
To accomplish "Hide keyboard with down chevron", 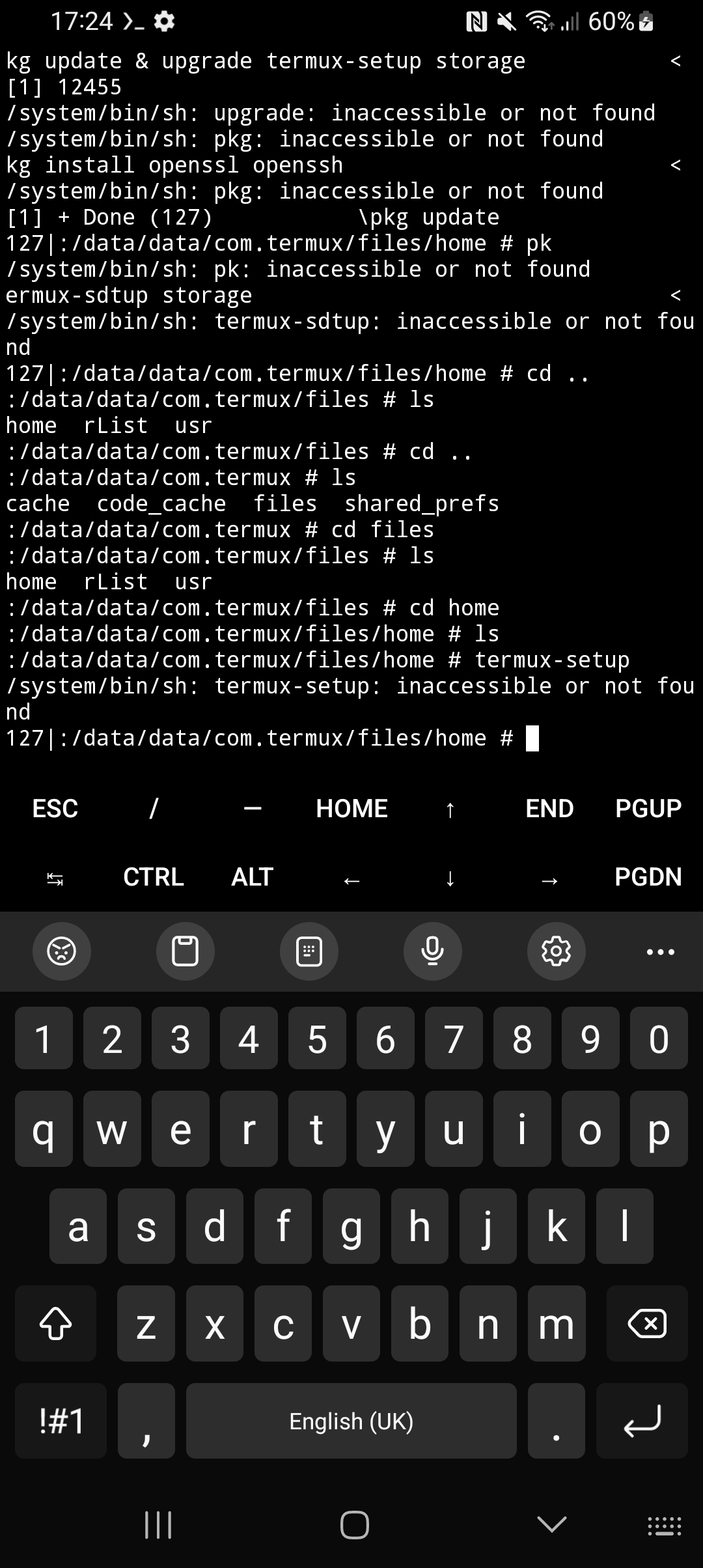I will tap(551, 1524).
